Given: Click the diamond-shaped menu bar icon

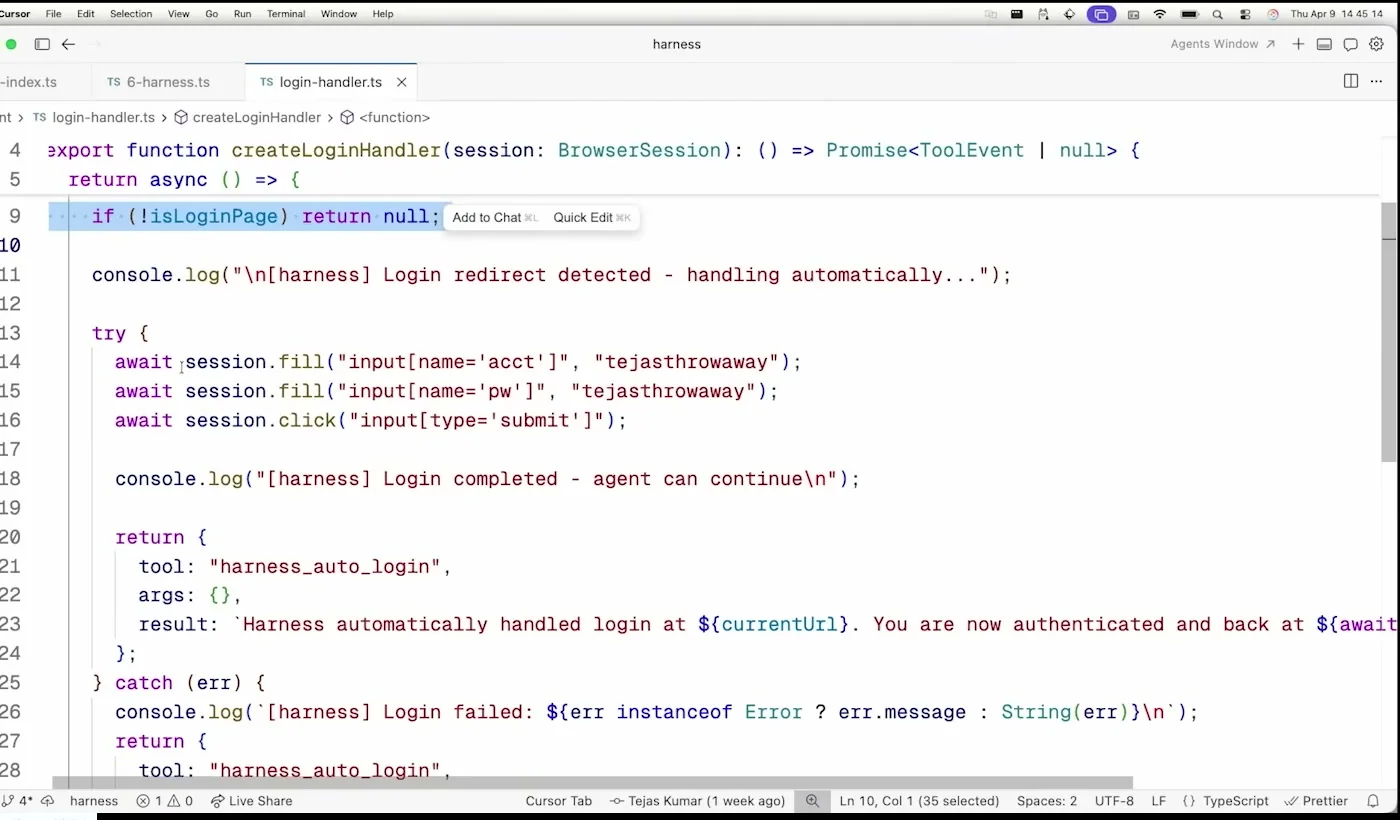Looking at the screenshot, I should pyautogui.click(x=1069, y=14).
